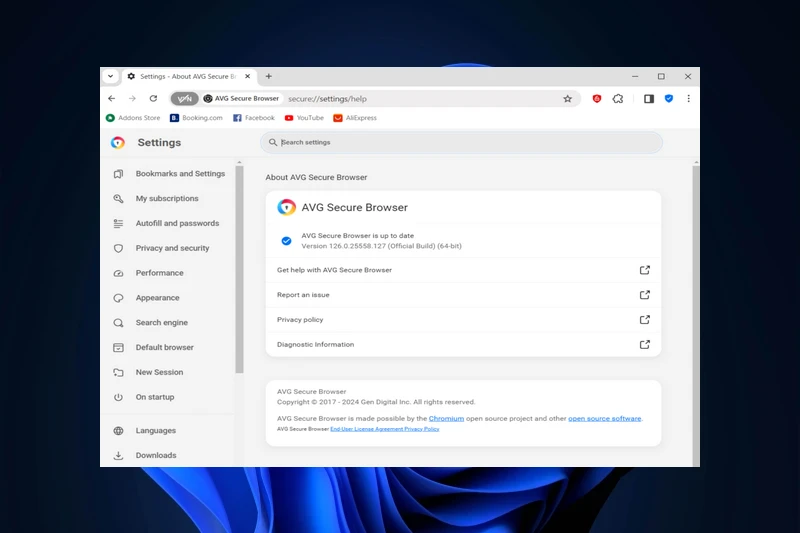
Task: Open the Extensions puzzle icon
Action: pyautogui.click(x=618, y=98)
